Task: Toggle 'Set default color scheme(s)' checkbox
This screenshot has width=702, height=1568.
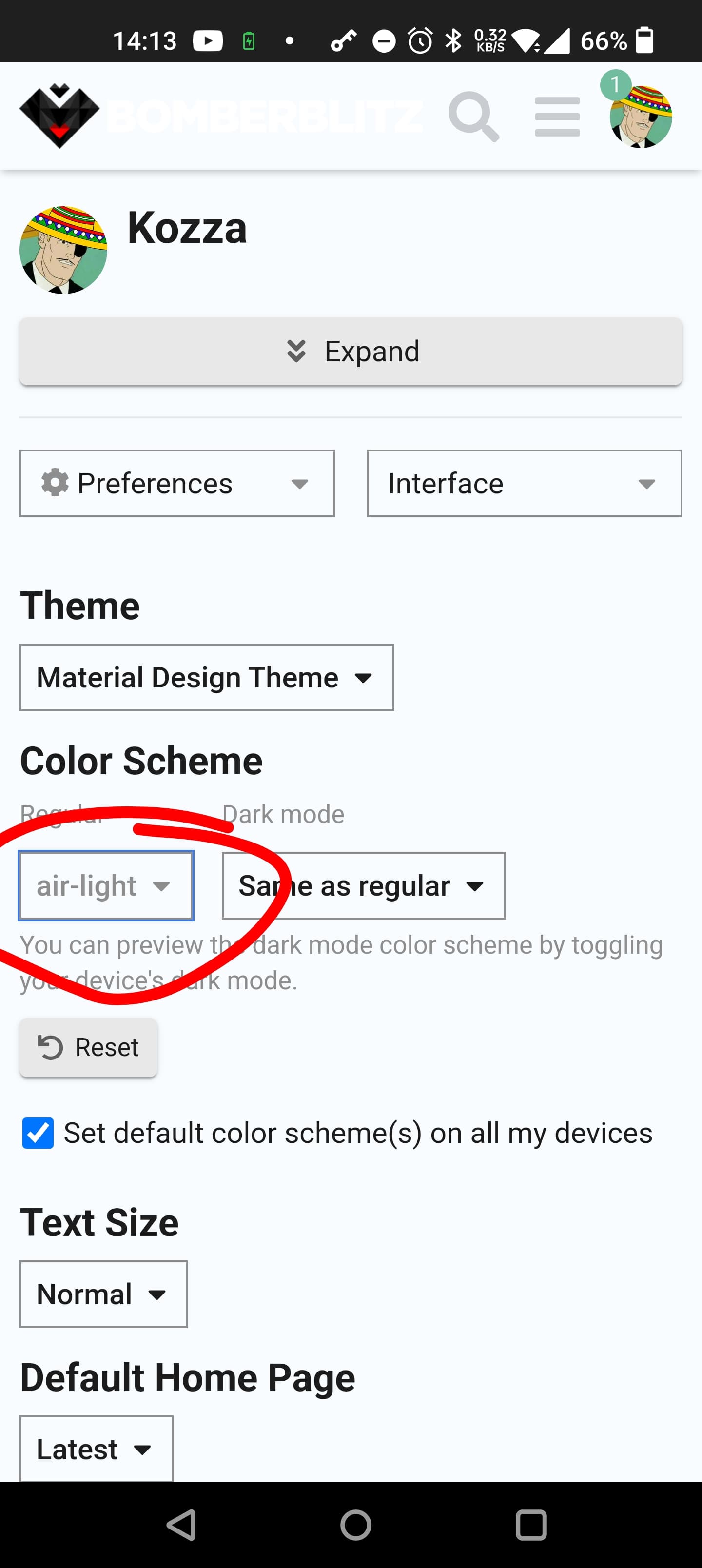Action: [38, 1133]
